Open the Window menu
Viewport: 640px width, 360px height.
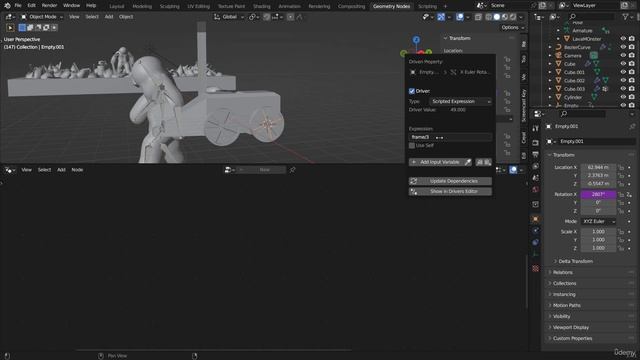[71, 6]
